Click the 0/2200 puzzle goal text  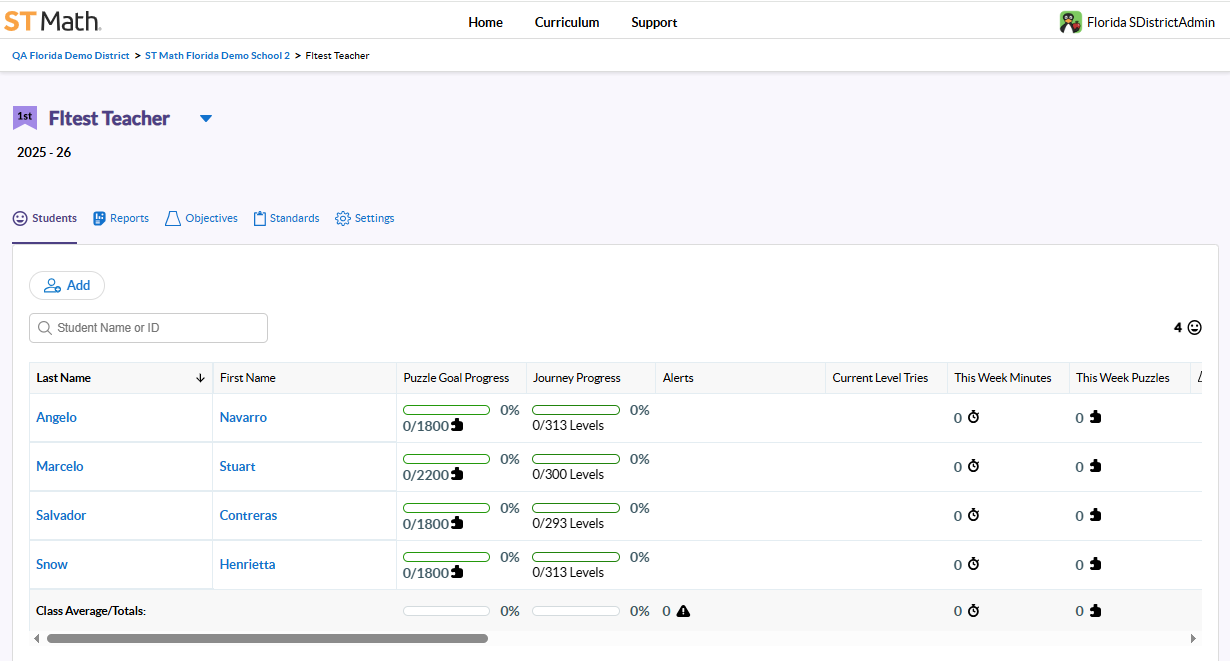[x=426, y=475]
